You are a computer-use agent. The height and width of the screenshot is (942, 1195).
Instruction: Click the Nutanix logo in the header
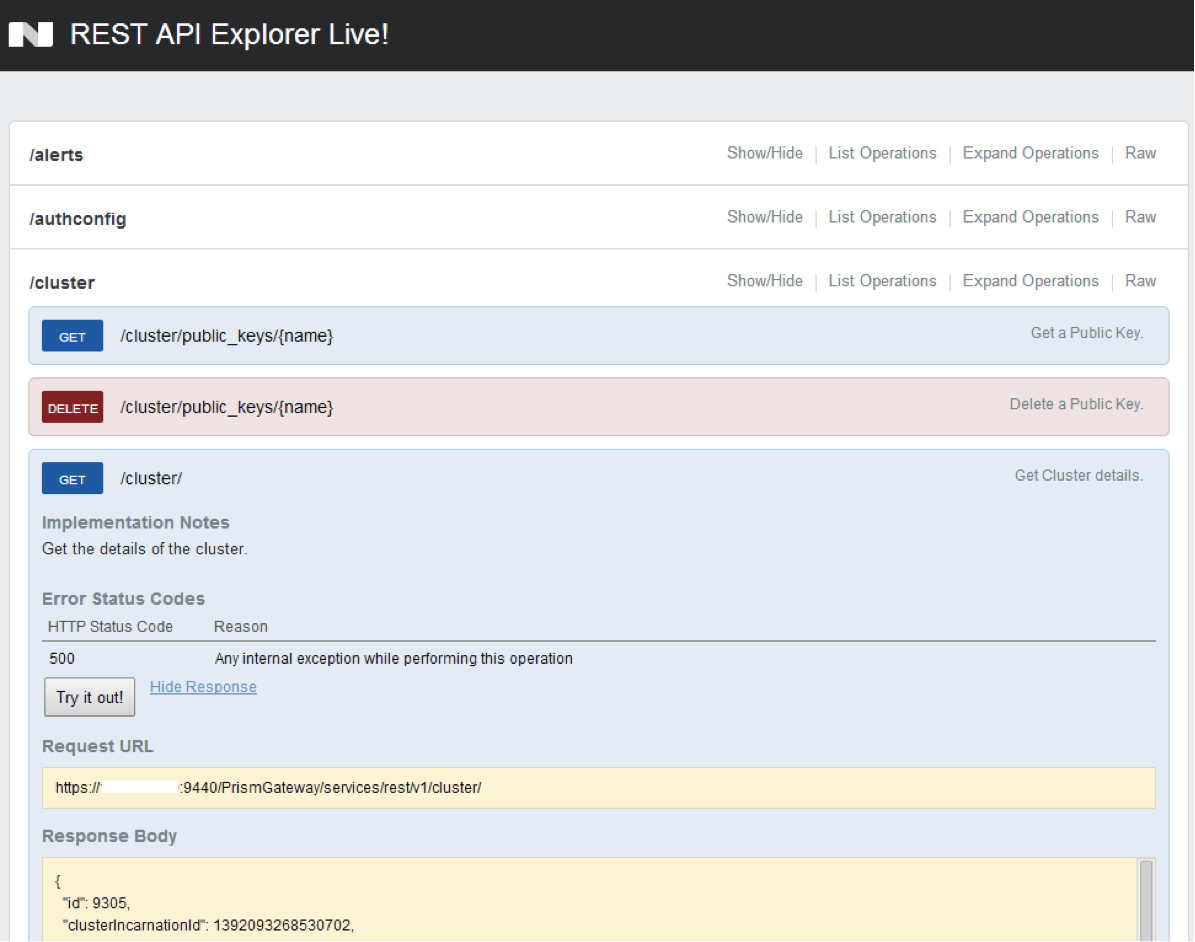click(x=30, y=35)
